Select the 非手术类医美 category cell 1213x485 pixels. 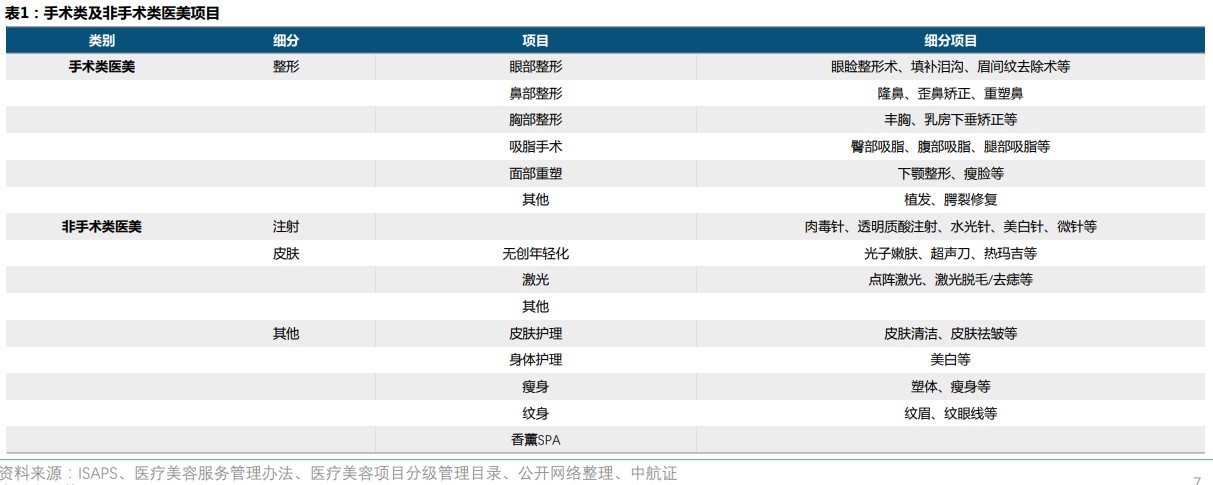tap(101, 227)
